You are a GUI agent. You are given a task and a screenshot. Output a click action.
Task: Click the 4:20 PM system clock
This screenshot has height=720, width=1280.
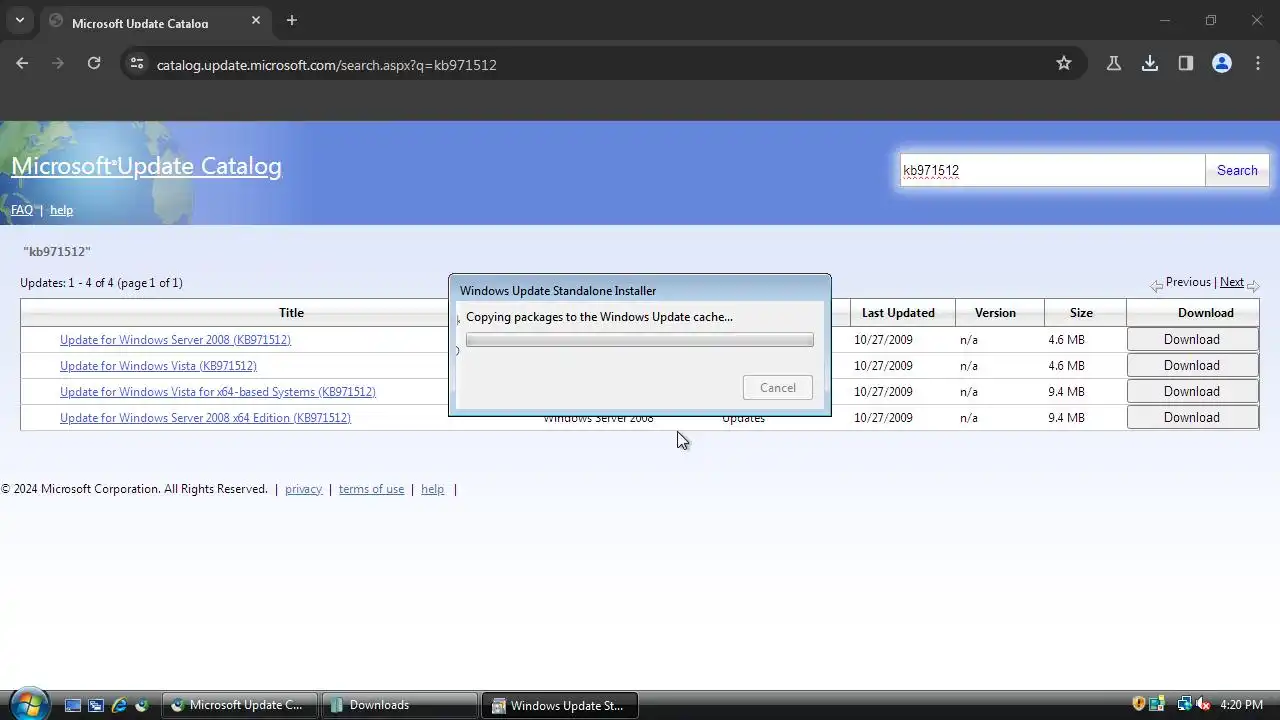coord(1242,705)
